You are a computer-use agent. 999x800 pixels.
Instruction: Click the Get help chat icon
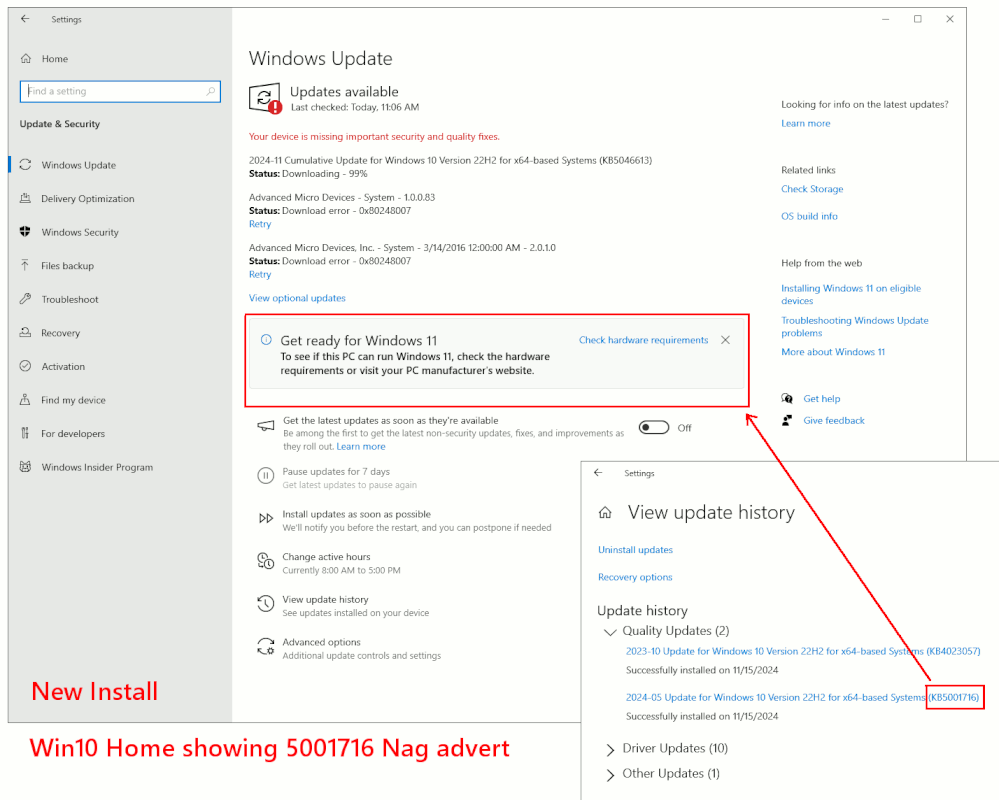click(x=787, y=399)
